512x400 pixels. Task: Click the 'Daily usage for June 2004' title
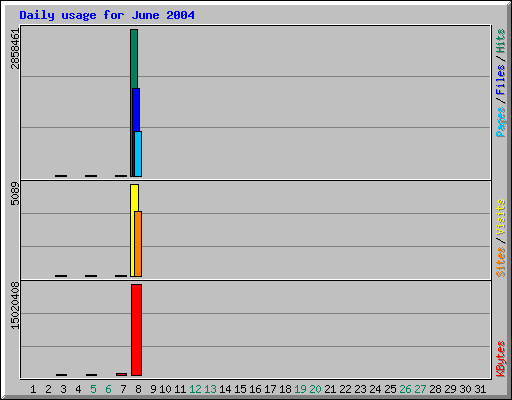coord(107,15)
